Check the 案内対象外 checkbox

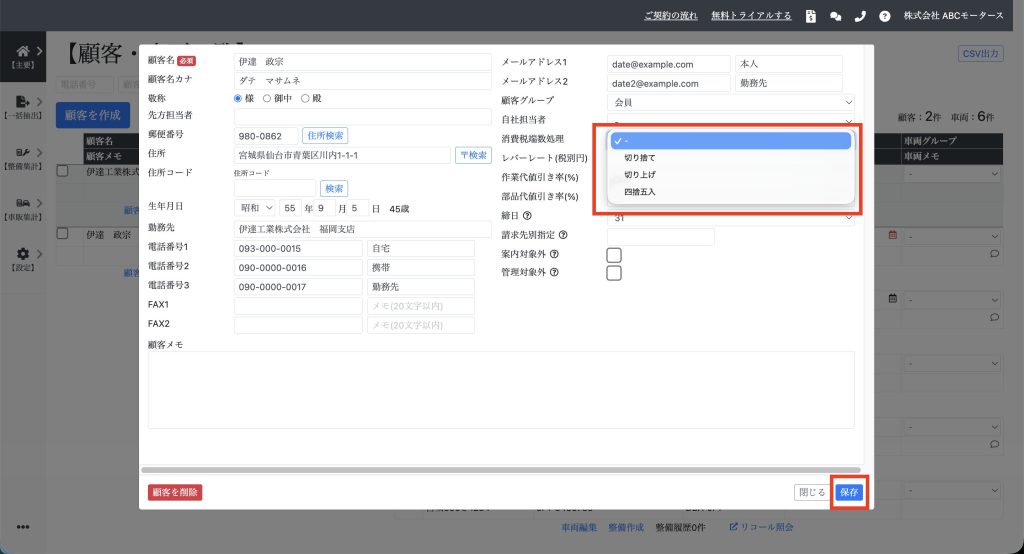point(614,255)
